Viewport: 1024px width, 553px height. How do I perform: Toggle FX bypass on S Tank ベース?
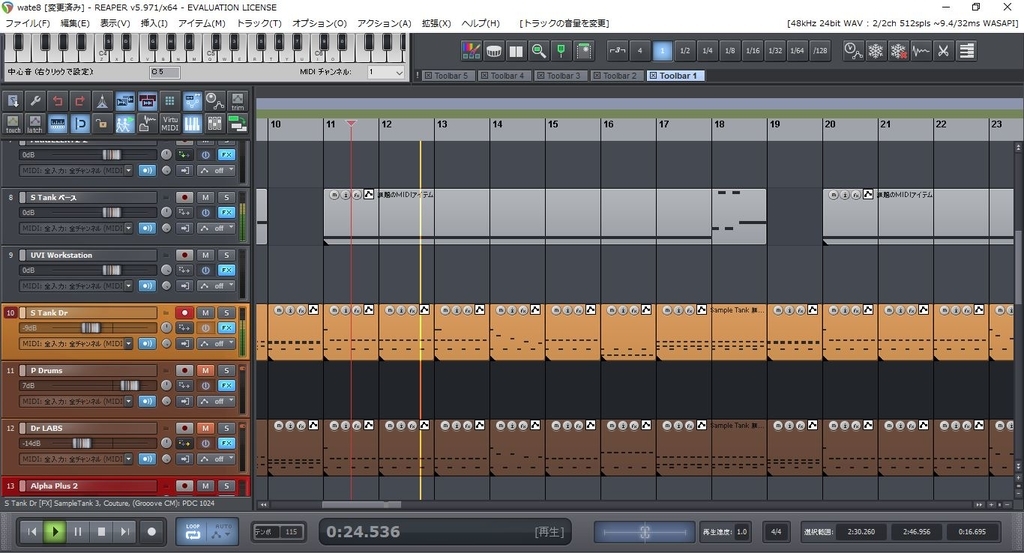tap(206, 212)
